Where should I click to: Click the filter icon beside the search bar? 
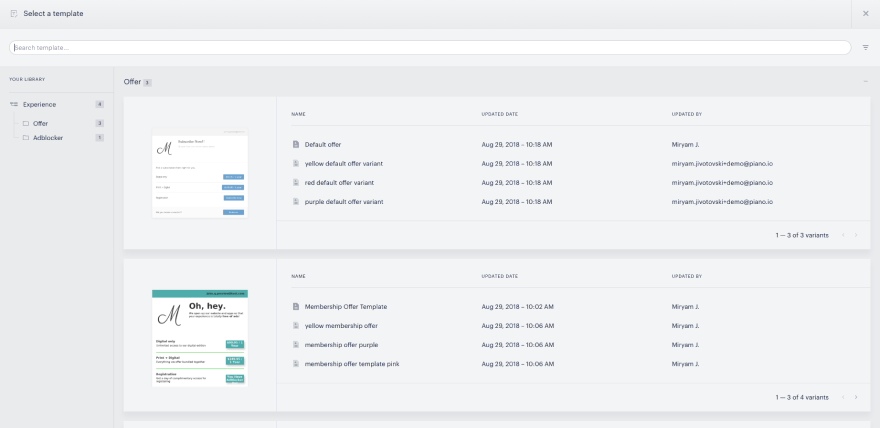(865, 48)
